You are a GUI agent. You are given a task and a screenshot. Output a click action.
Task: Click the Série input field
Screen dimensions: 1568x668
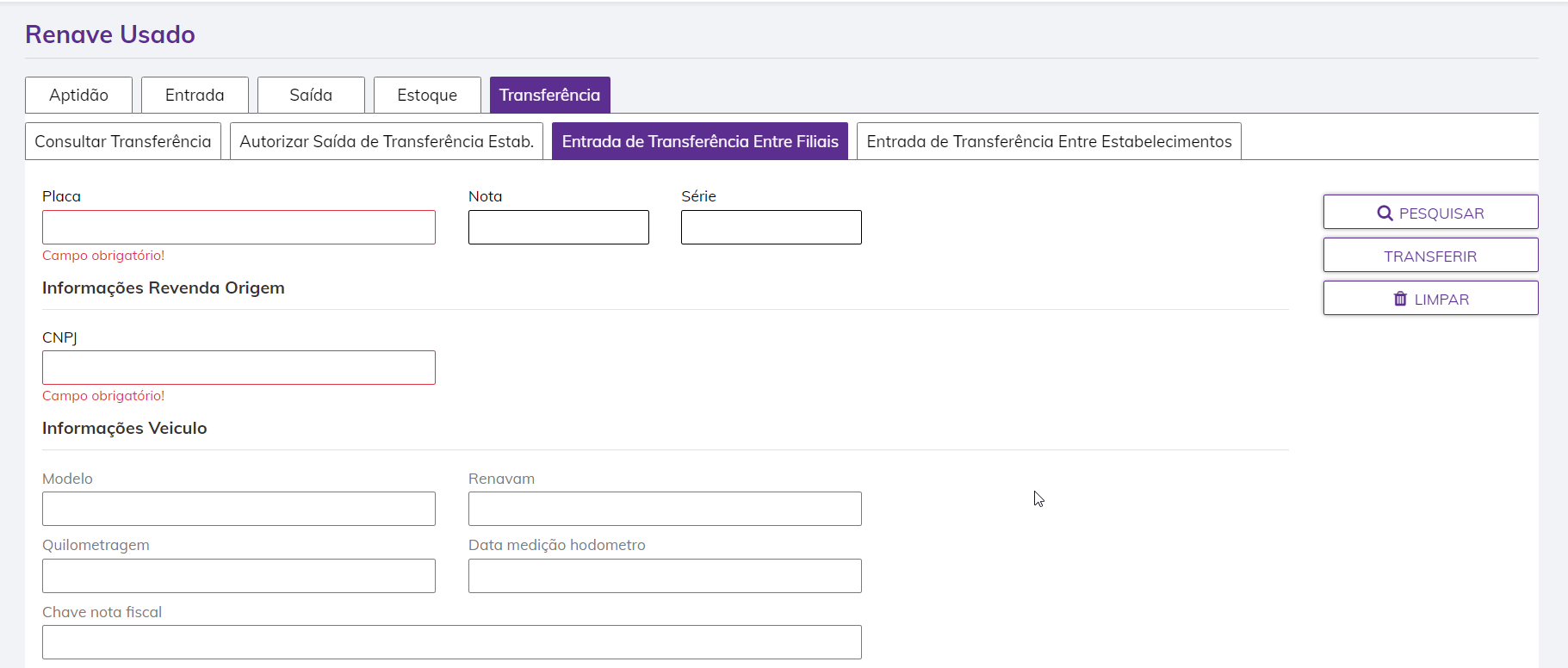coord(772,227)
